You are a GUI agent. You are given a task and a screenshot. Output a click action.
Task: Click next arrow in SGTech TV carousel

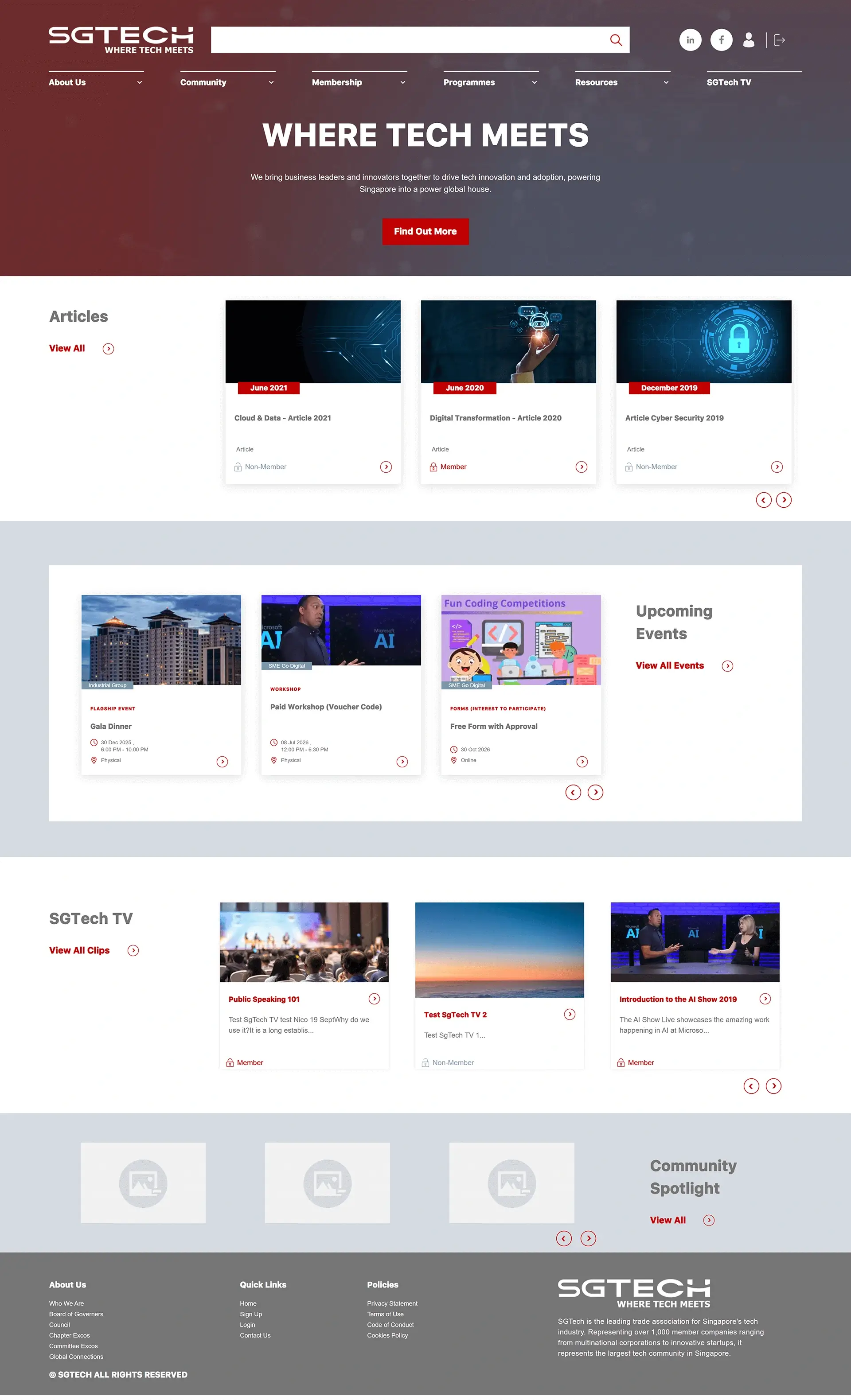click(x=773, y=1086)
